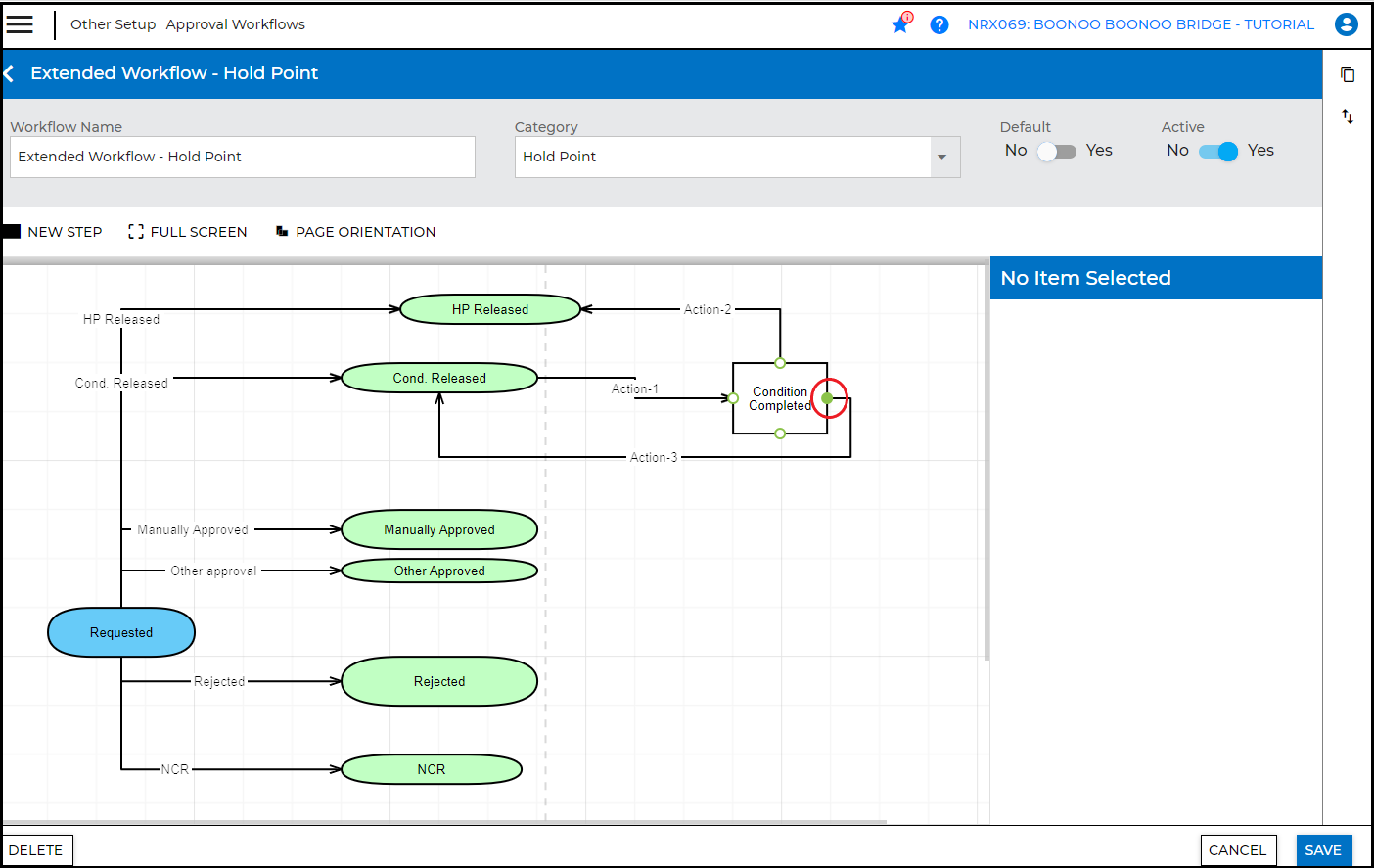Click the Approval Workflows breadcrumb
Image resolution: width=1374 pixels, height=868 pixels.
[x=235, y=24]
